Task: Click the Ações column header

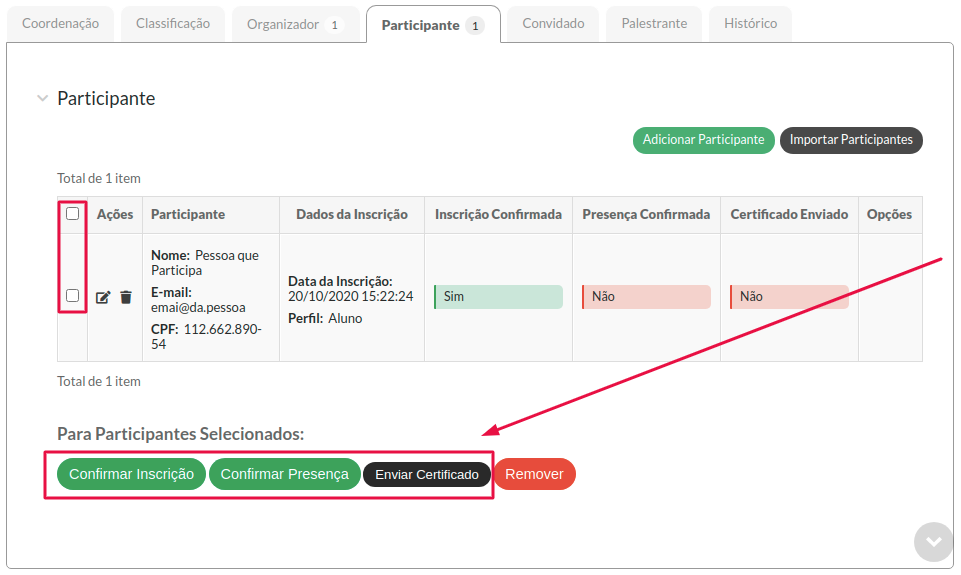Action: pos(115,215)
